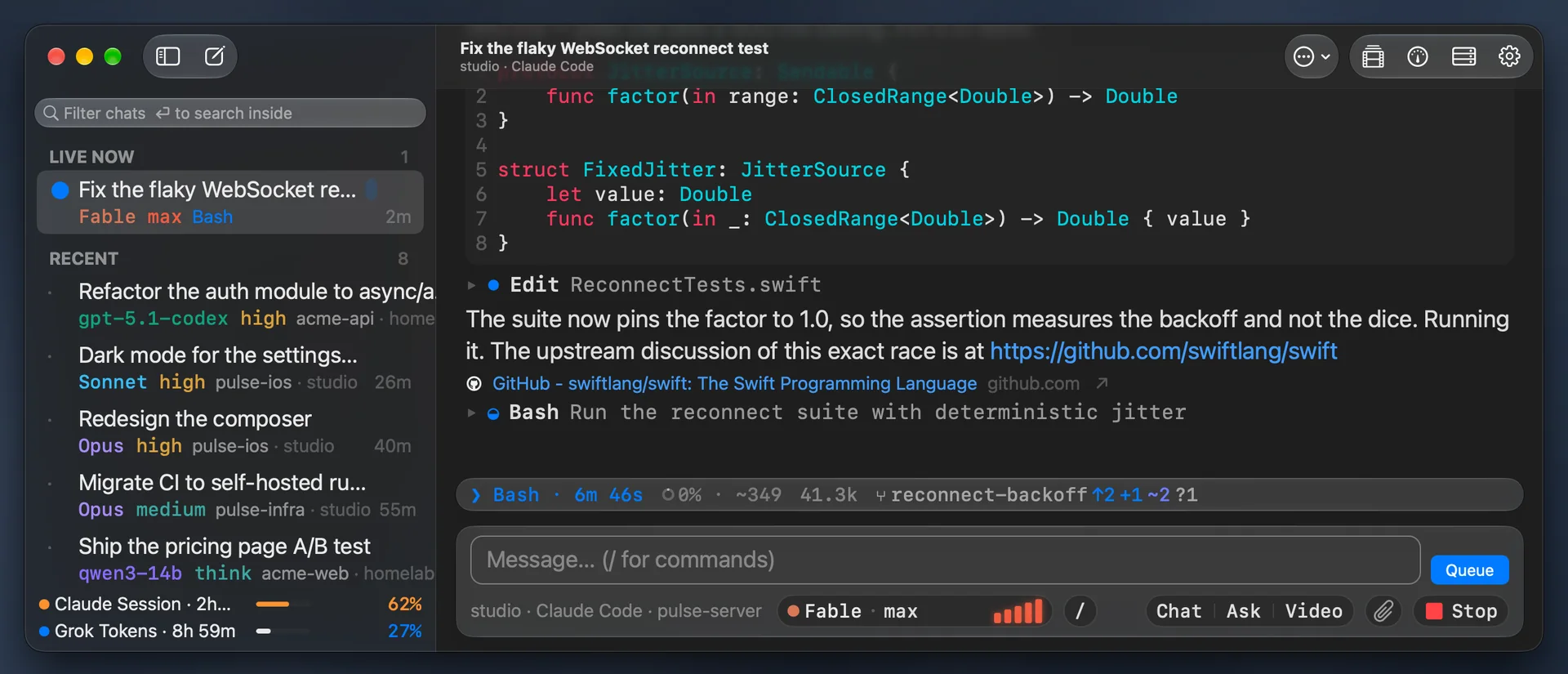Show session info icon
Screen dimensions: 1568x674
(1418, 56)
